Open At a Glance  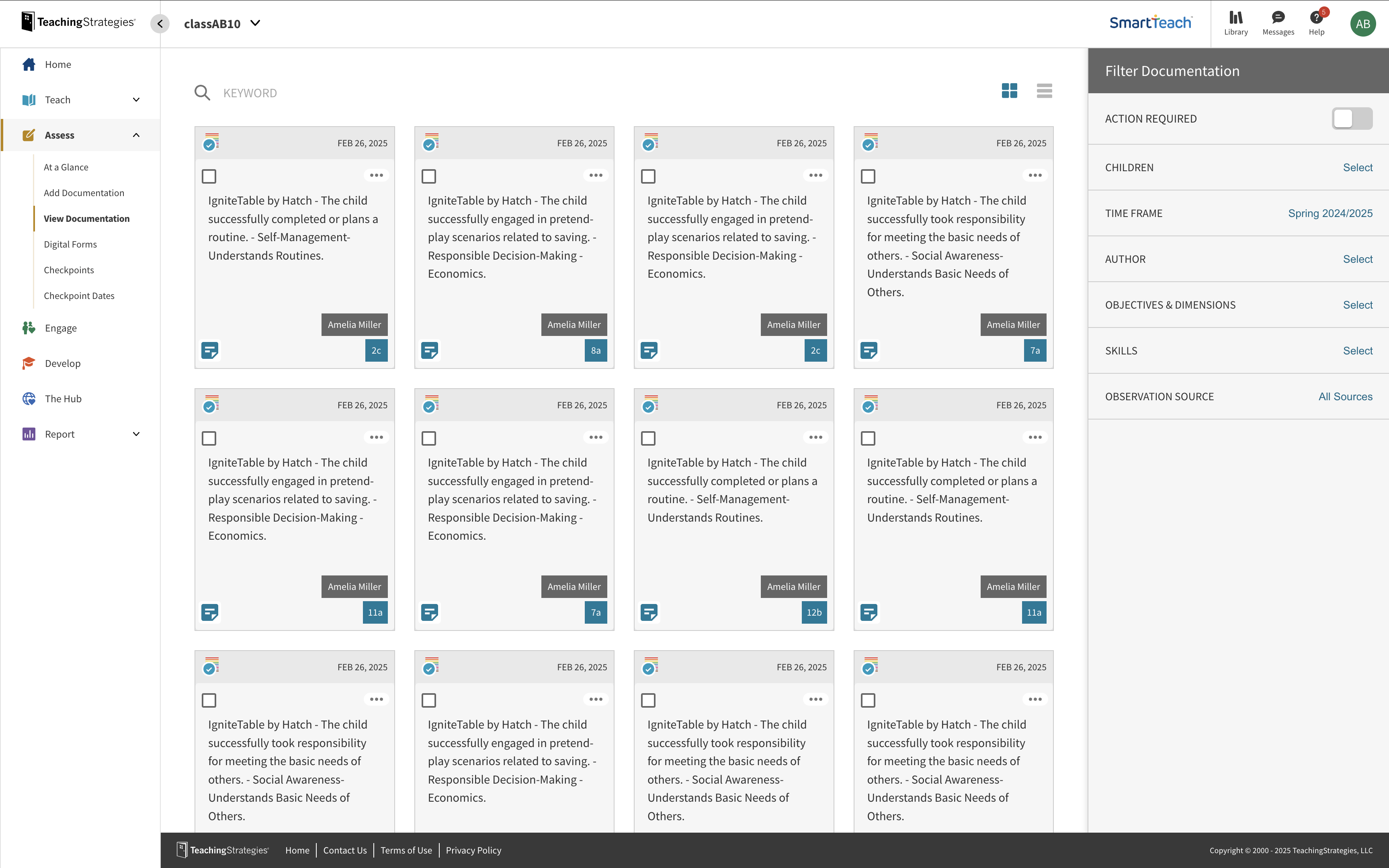click(x=66, y=167)
